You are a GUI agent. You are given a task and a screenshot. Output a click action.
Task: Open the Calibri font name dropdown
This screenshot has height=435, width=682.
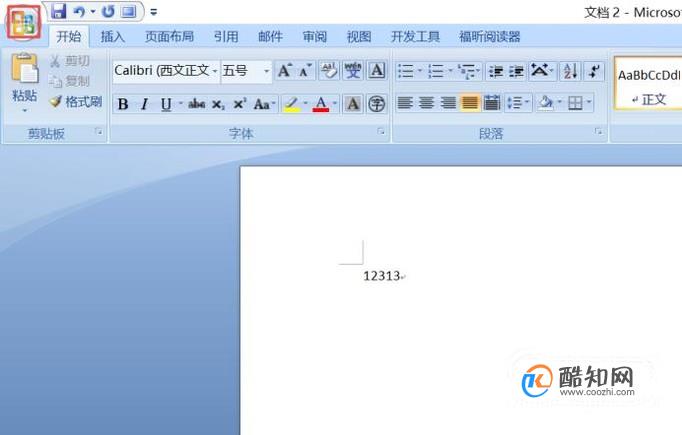point(215,70)
